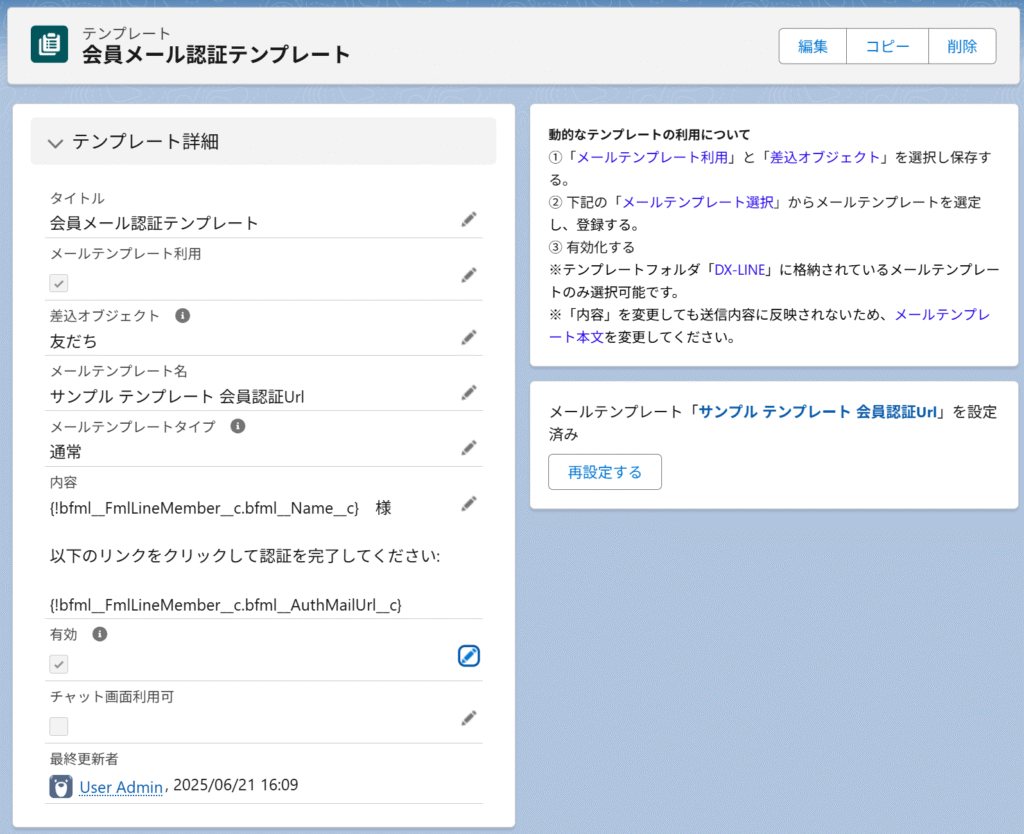The height and width of the screenshot is (834, 1024).
Task: Click the 再設定する button
Action: [604, 472]
